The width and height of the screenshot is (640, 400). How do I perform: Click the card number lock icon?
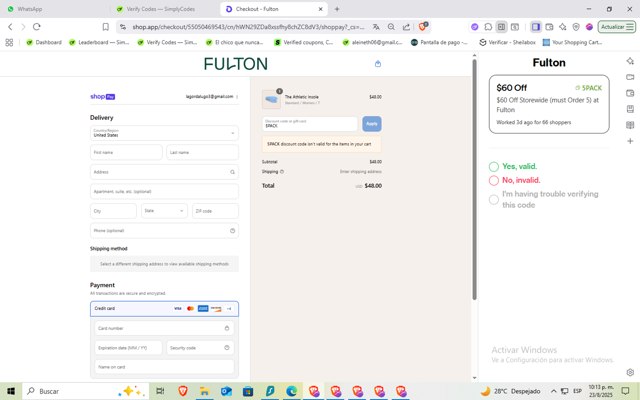227,328
